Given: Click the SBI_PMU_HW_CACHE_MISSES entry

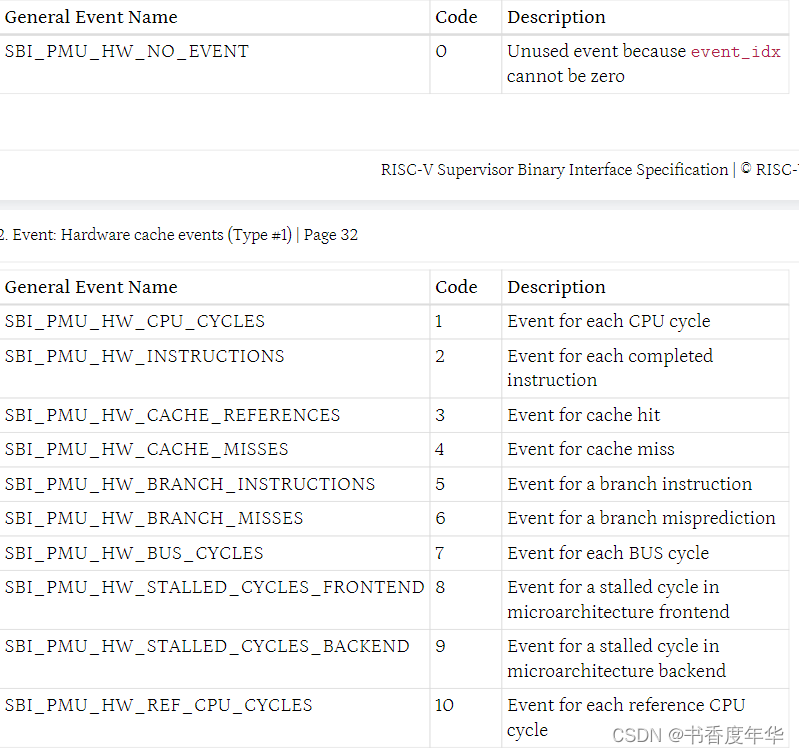Looking at the screenshot, I should pos(146,450).
